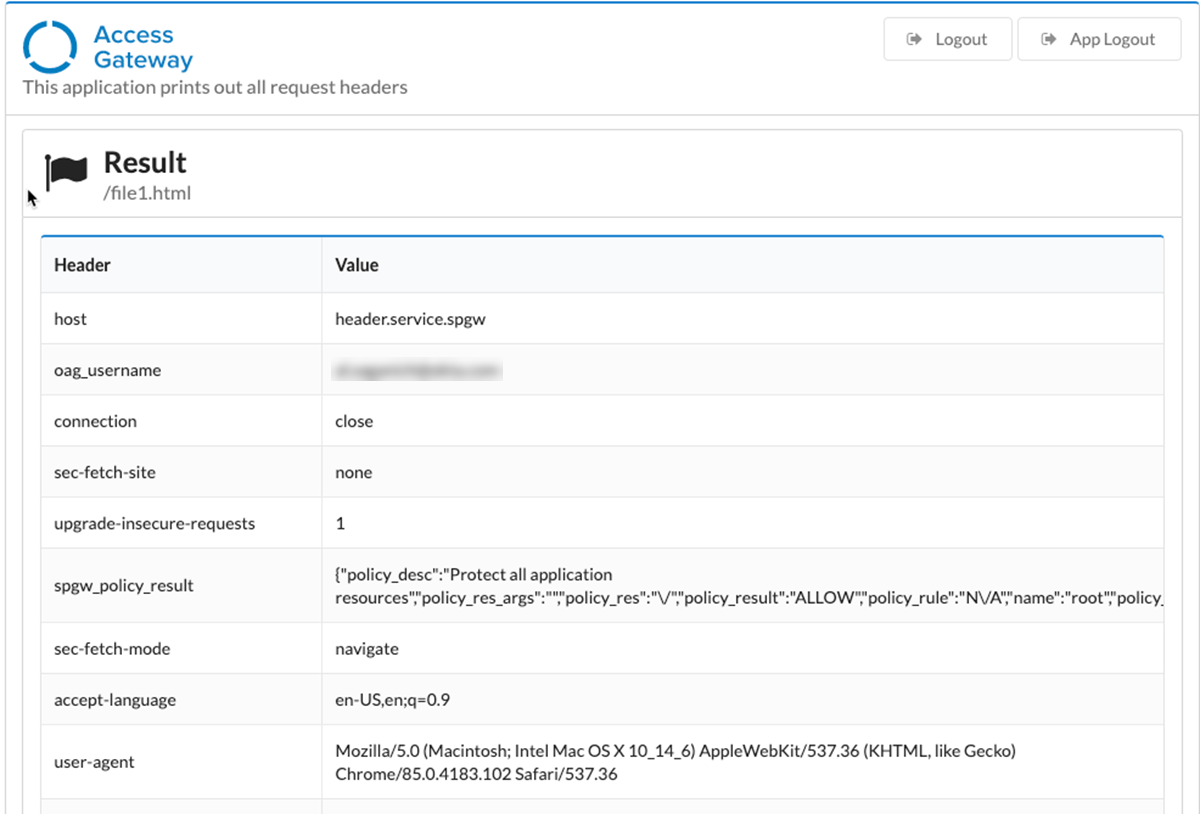The width and height of the screenshot is (1200, 814).
Task: Select the Result heading
Action: [x=145, y=162]
